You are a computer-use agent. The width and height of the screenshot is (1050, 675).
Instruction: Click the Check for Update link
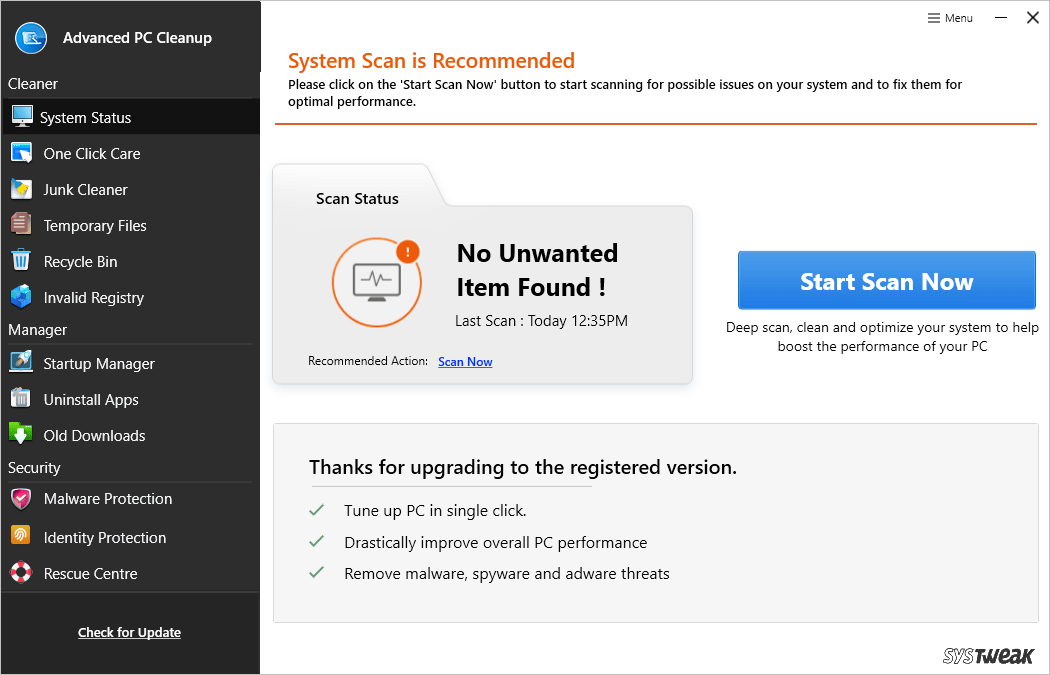[129, 632]
